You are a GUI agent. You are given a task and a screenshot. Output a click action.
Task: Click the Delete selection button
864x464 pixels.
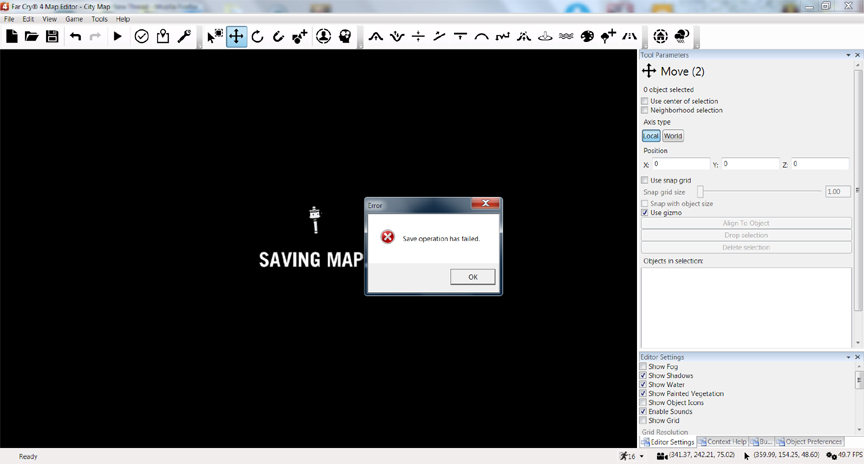(746, 247)
